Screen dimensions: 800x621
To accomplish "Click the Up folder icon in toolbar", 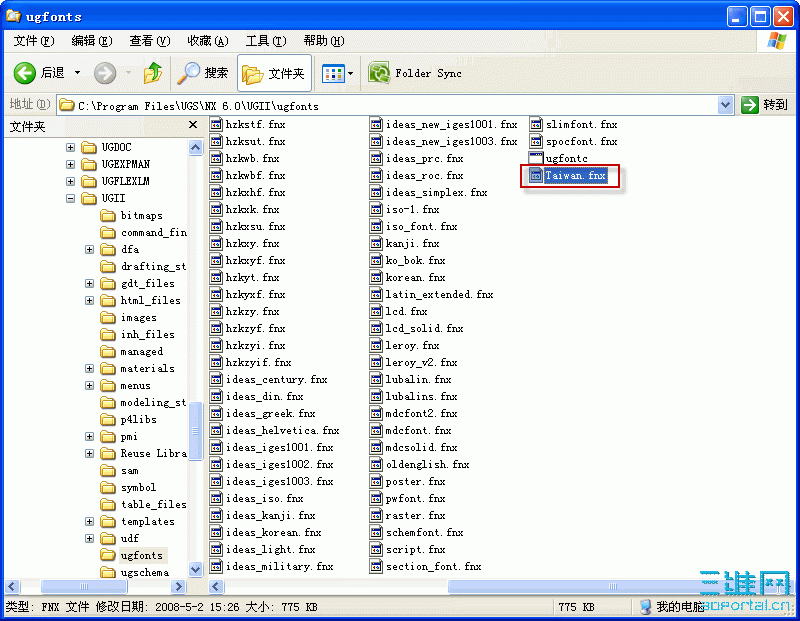I will (x=154, y=72).
